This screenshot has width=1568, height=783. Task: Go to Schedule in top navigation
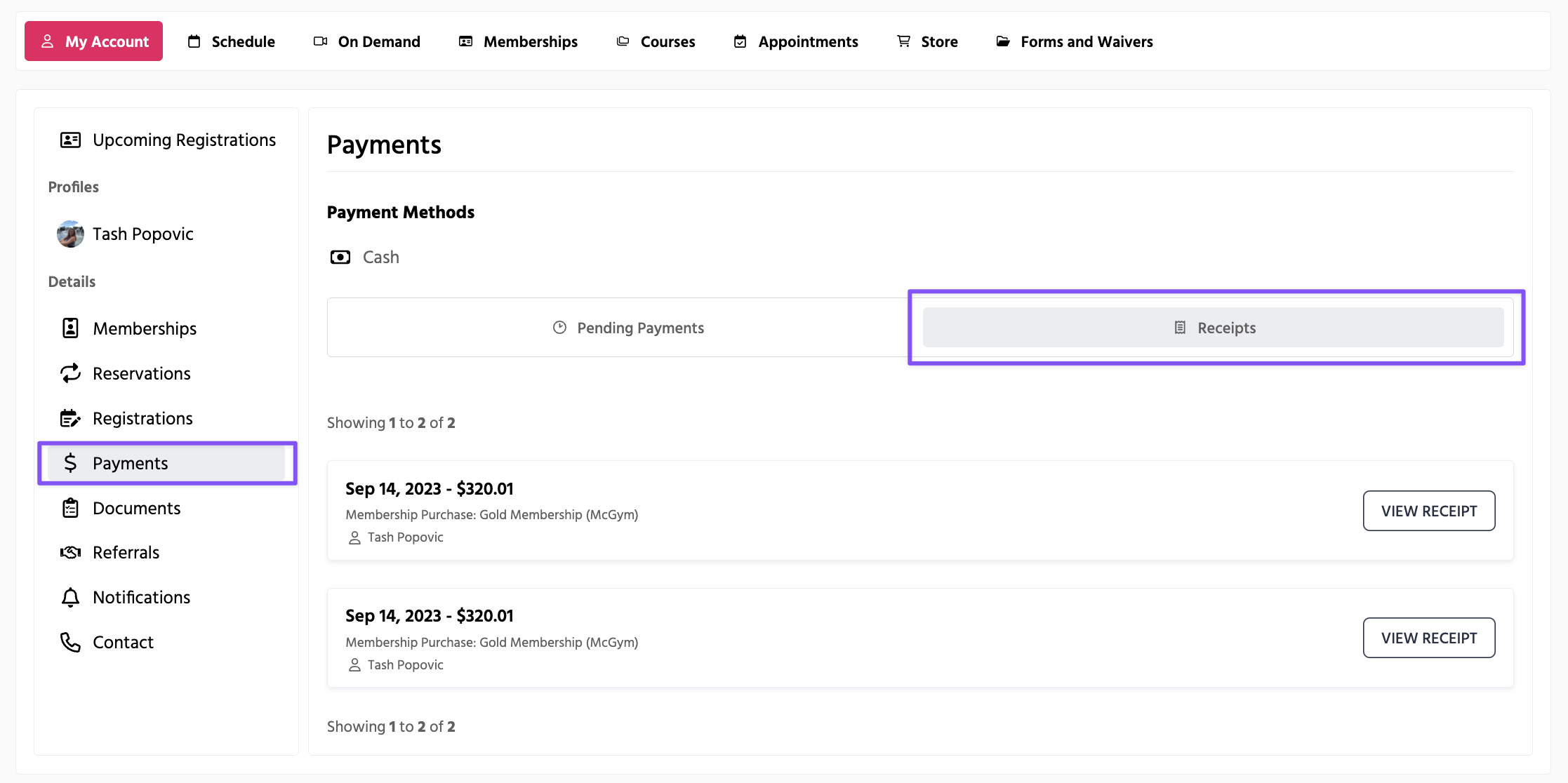[232, 41]
